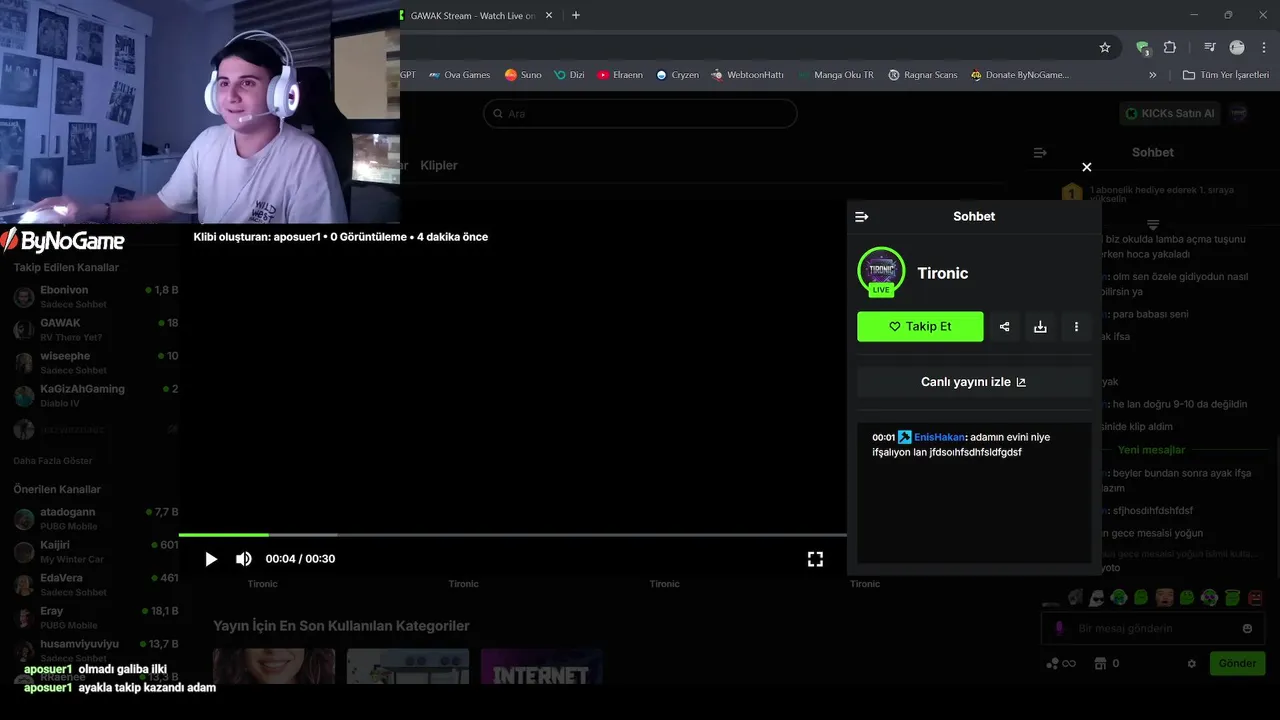Screen dimensions: 1280x720
Task: Open husamviyuviyu recommended channel
Action: (x=95, y=650)
